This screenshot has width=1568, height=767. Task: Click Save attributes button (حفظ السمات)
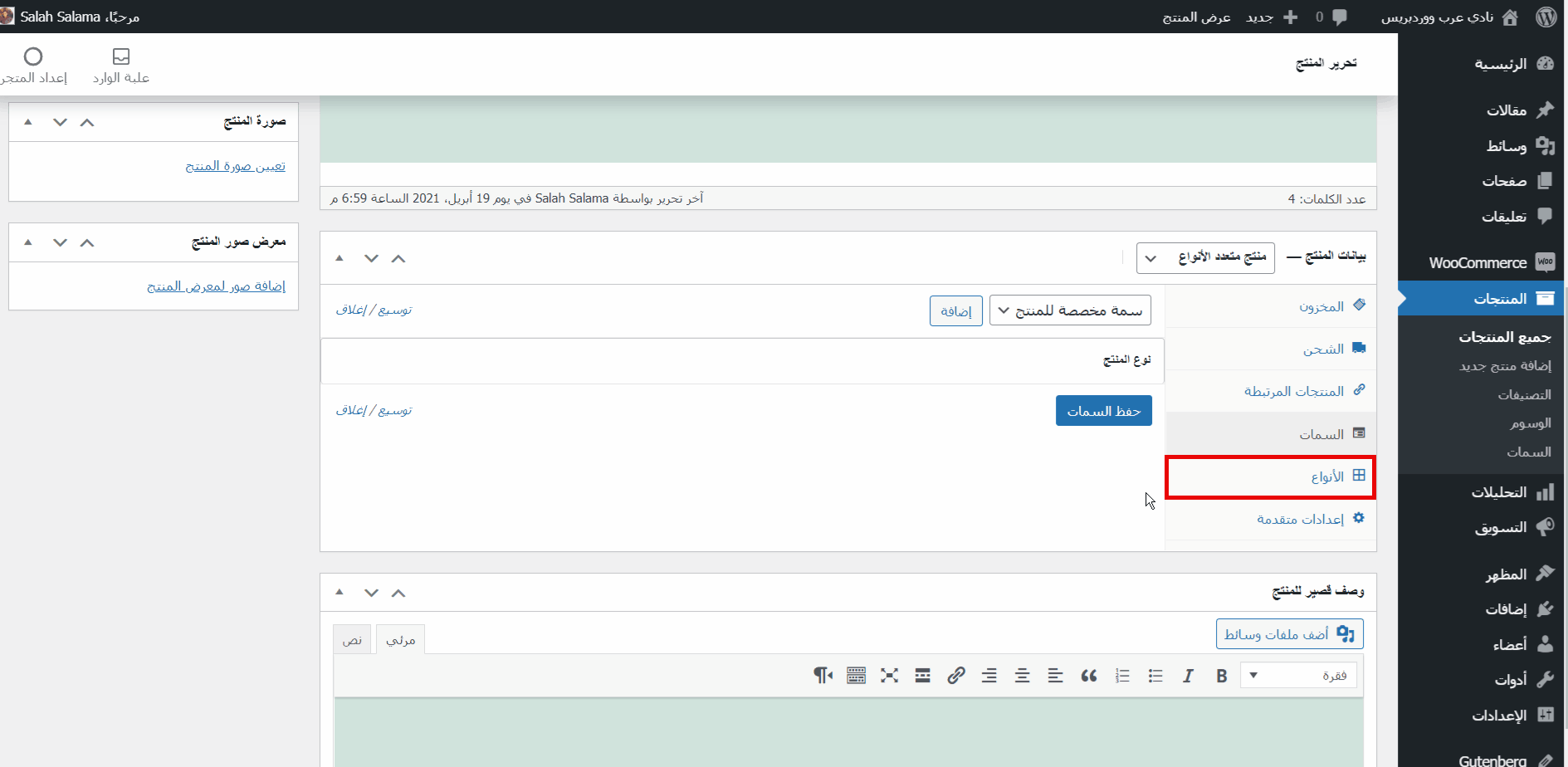pyautogui.click(x=1103, y=411)
